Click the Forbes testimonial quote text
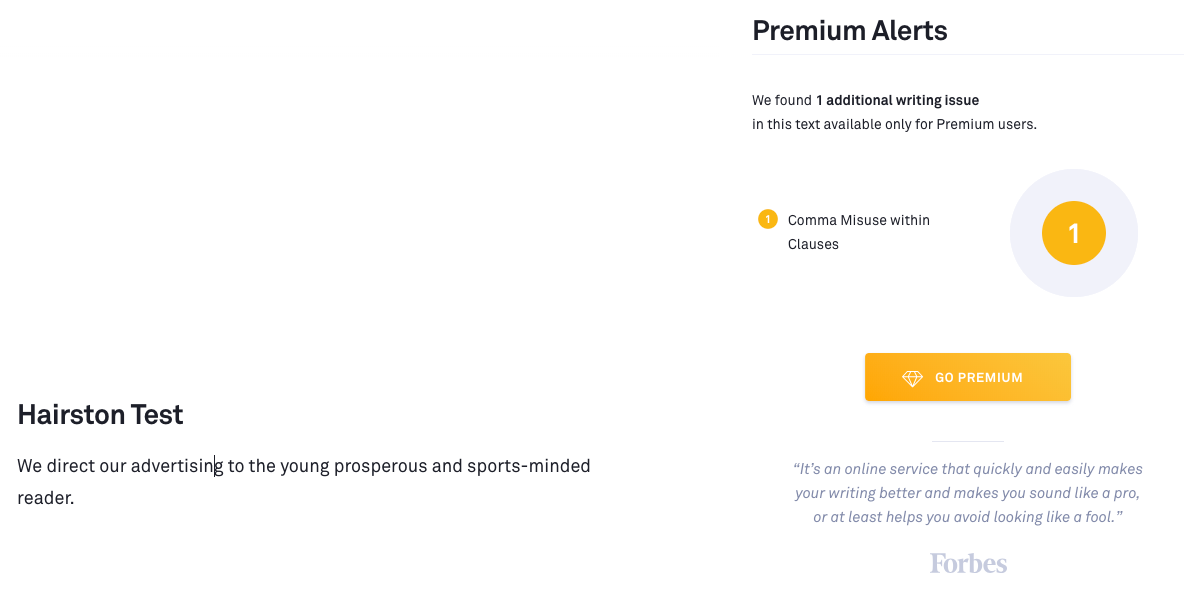Screen dimensions: 1186x591 pyautogui.click(x=968, y=492)
